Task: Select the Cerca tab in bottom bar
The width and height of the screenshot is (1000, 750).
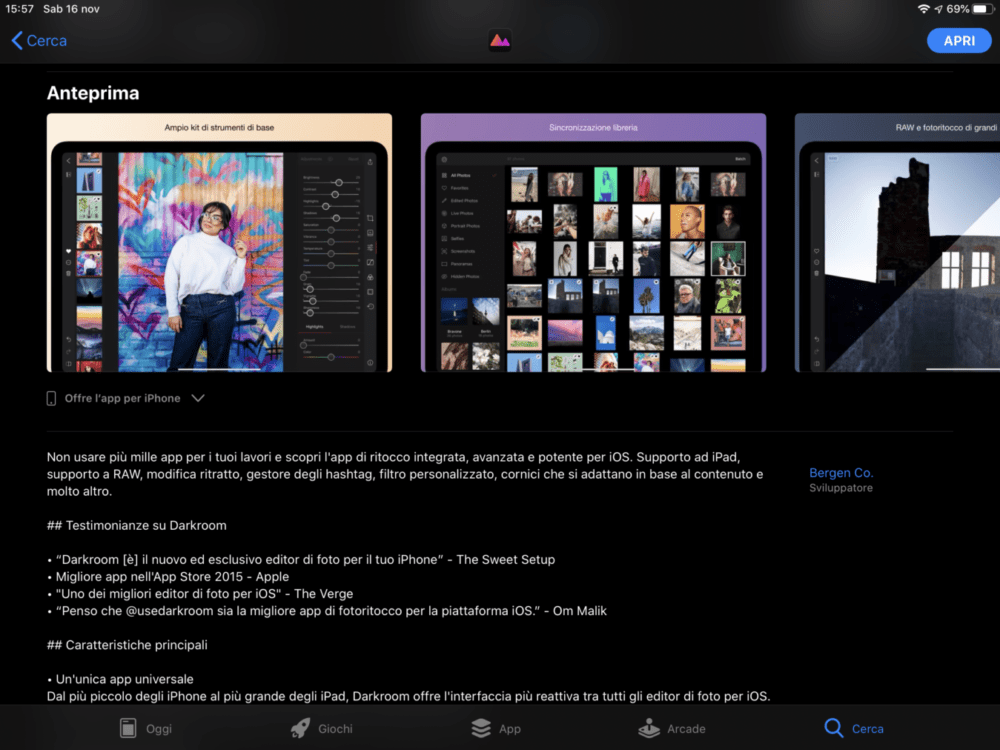Action: coord(854,728)
